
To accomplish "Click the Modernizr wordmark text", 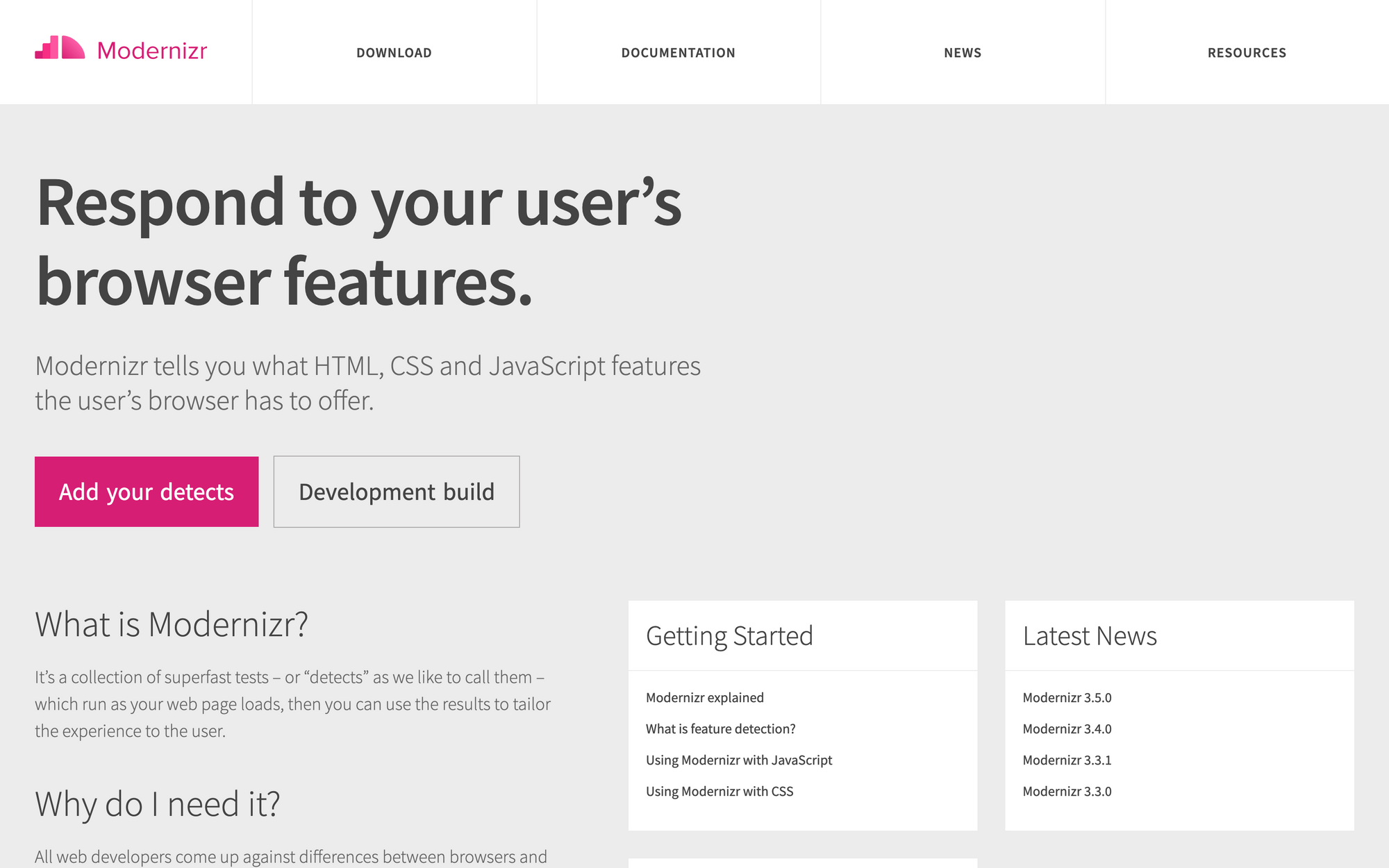I will tap(152, 51).
